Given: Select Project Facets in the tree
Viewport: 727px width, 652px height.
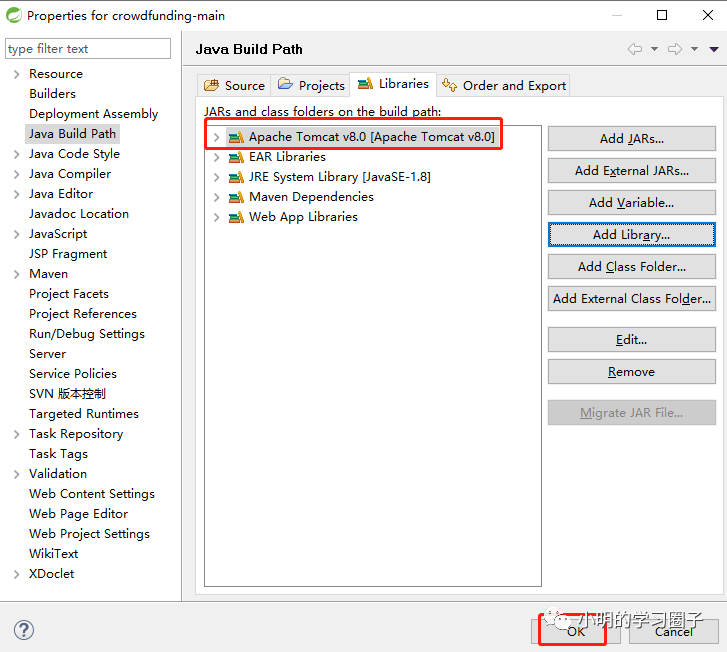Looking at the screenshot, I should tap(69, 294).
